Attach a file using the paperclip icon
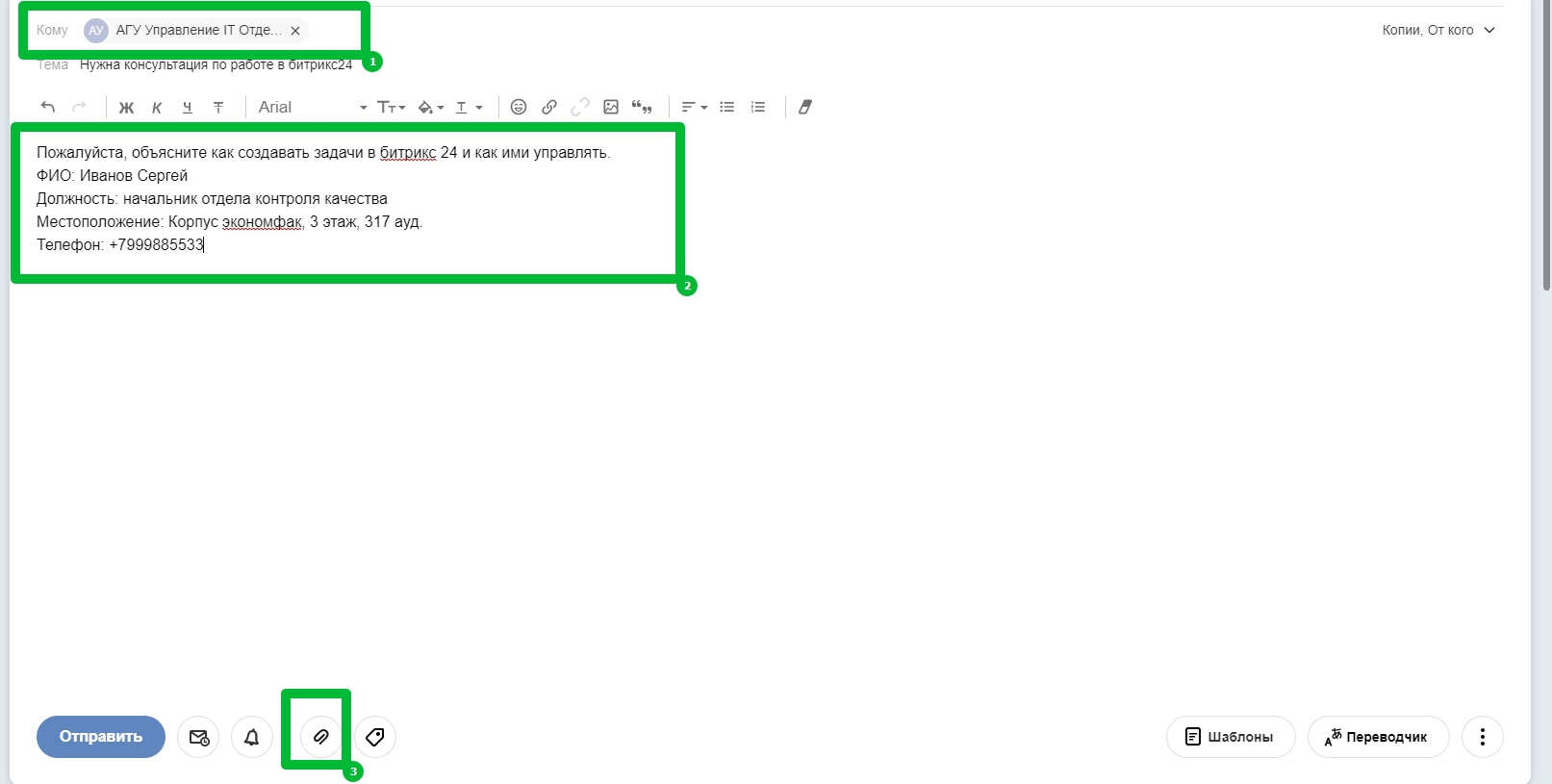1552x784 pixels. pos(320,737)
